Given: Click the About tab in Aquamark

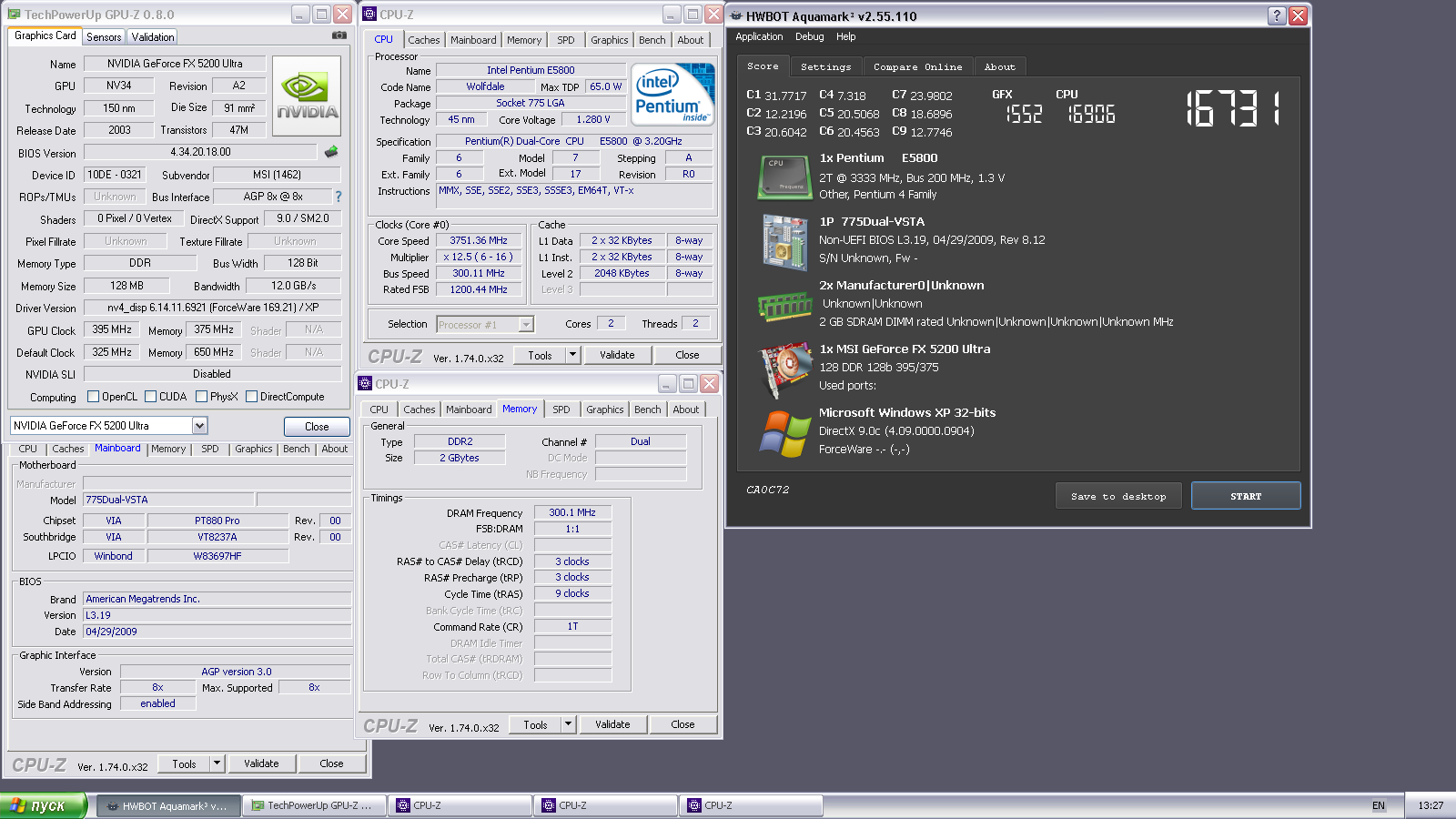Looking at the screenshot, I should click(x=999, y=66).
